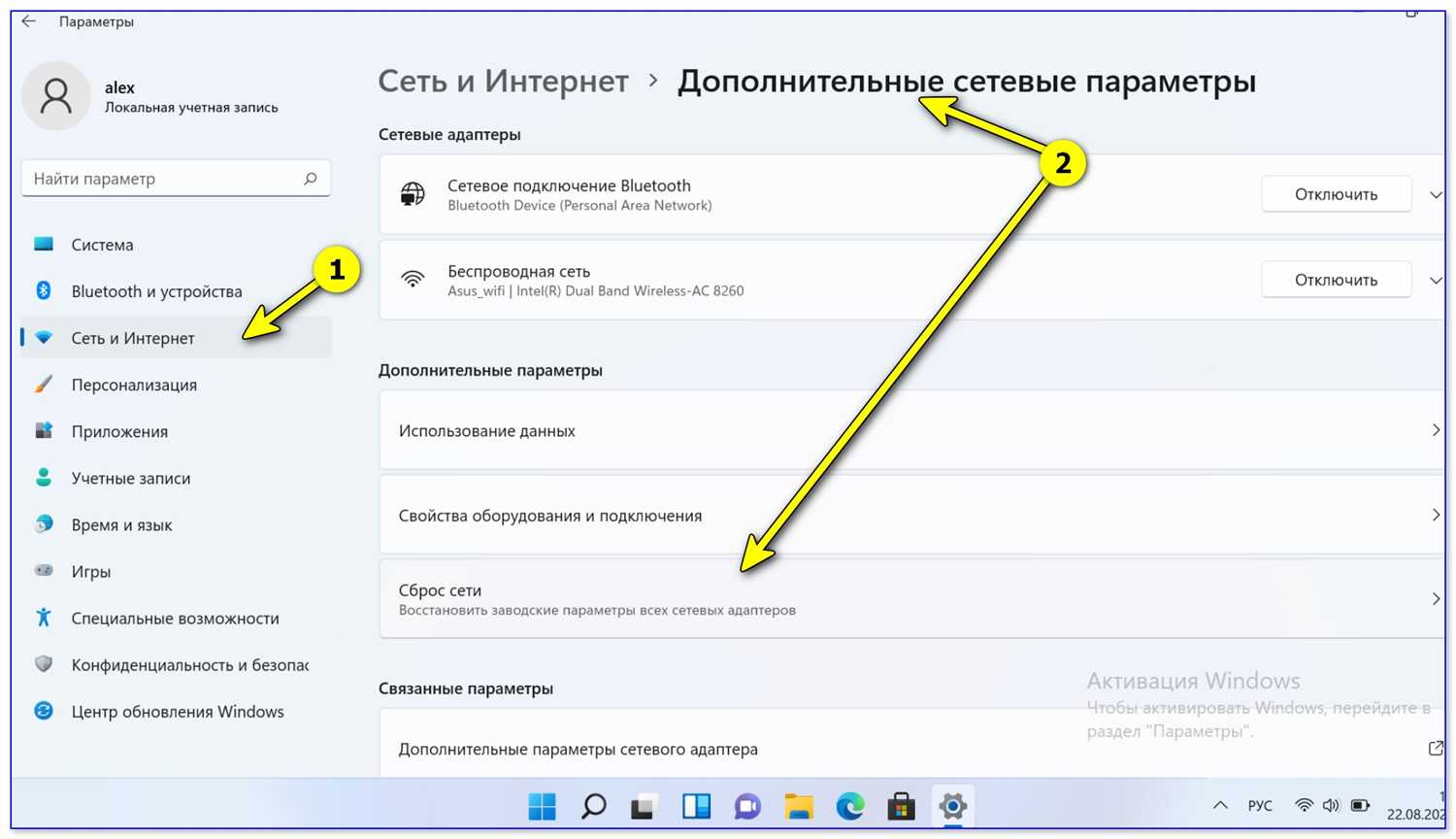Open the Windows Start menu
This screenshot has height=839, width=1456.
pos(542,806)
